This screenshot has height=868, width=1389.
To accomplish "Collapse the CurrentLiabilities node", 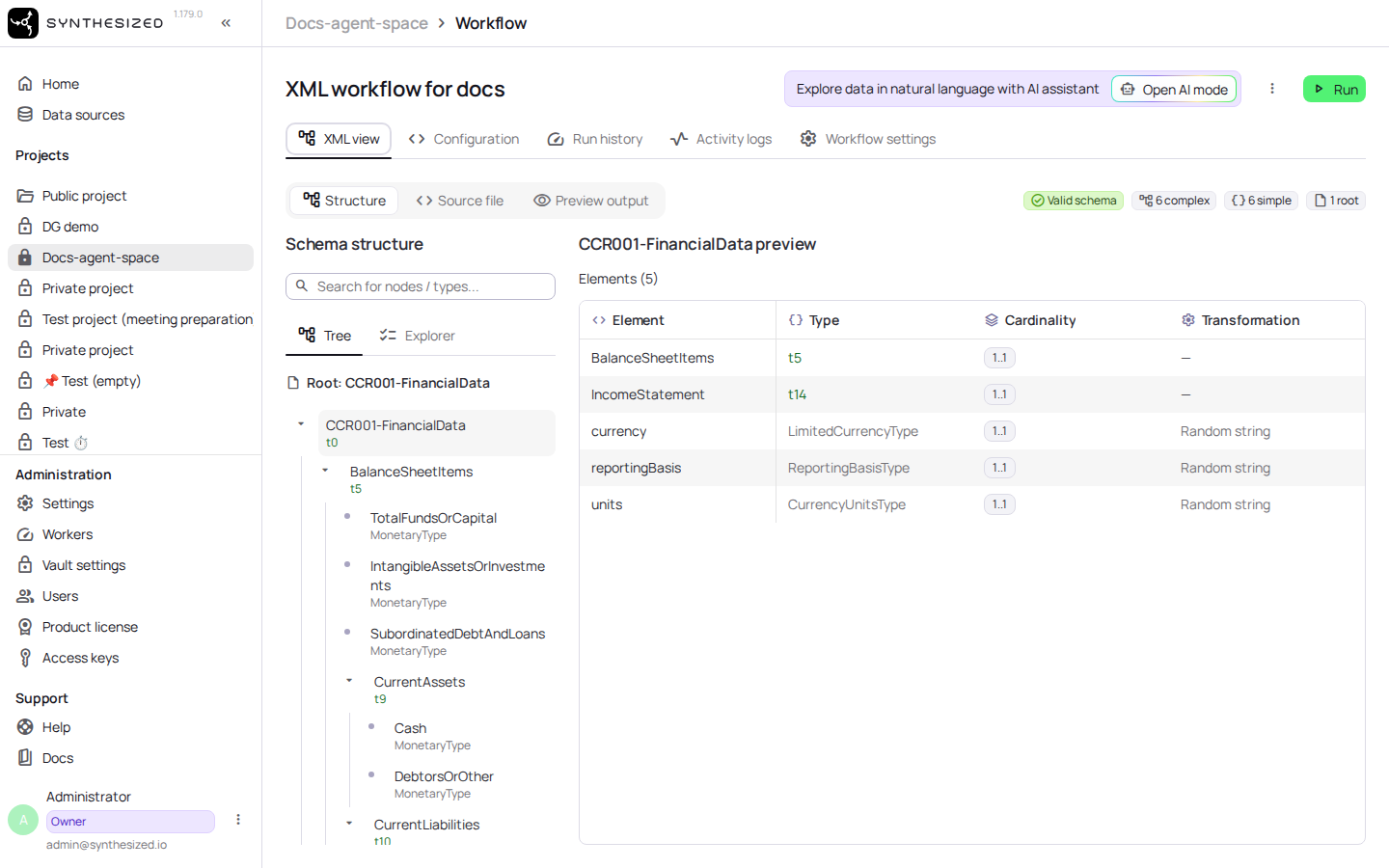I will [349, 824].
